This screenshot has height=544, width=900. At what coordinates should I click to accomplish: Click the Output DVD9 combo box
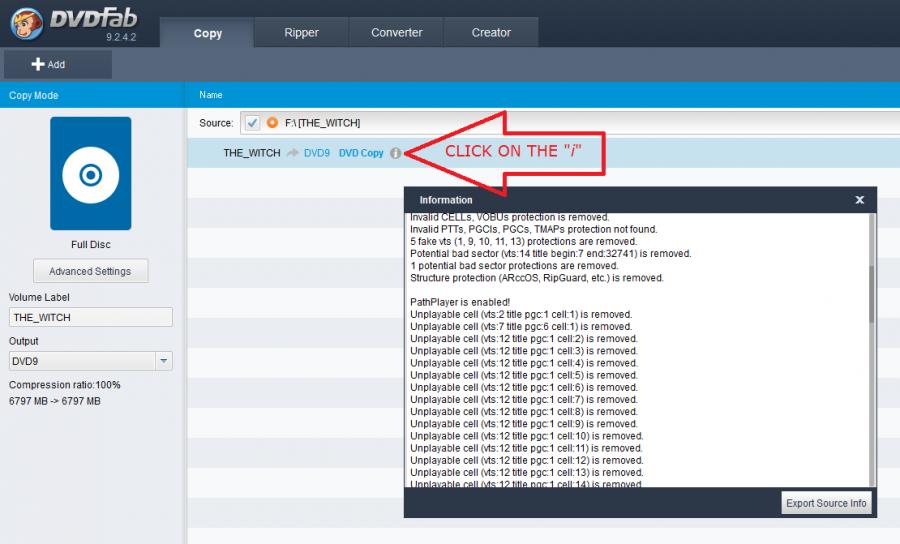tap(91, 361)
